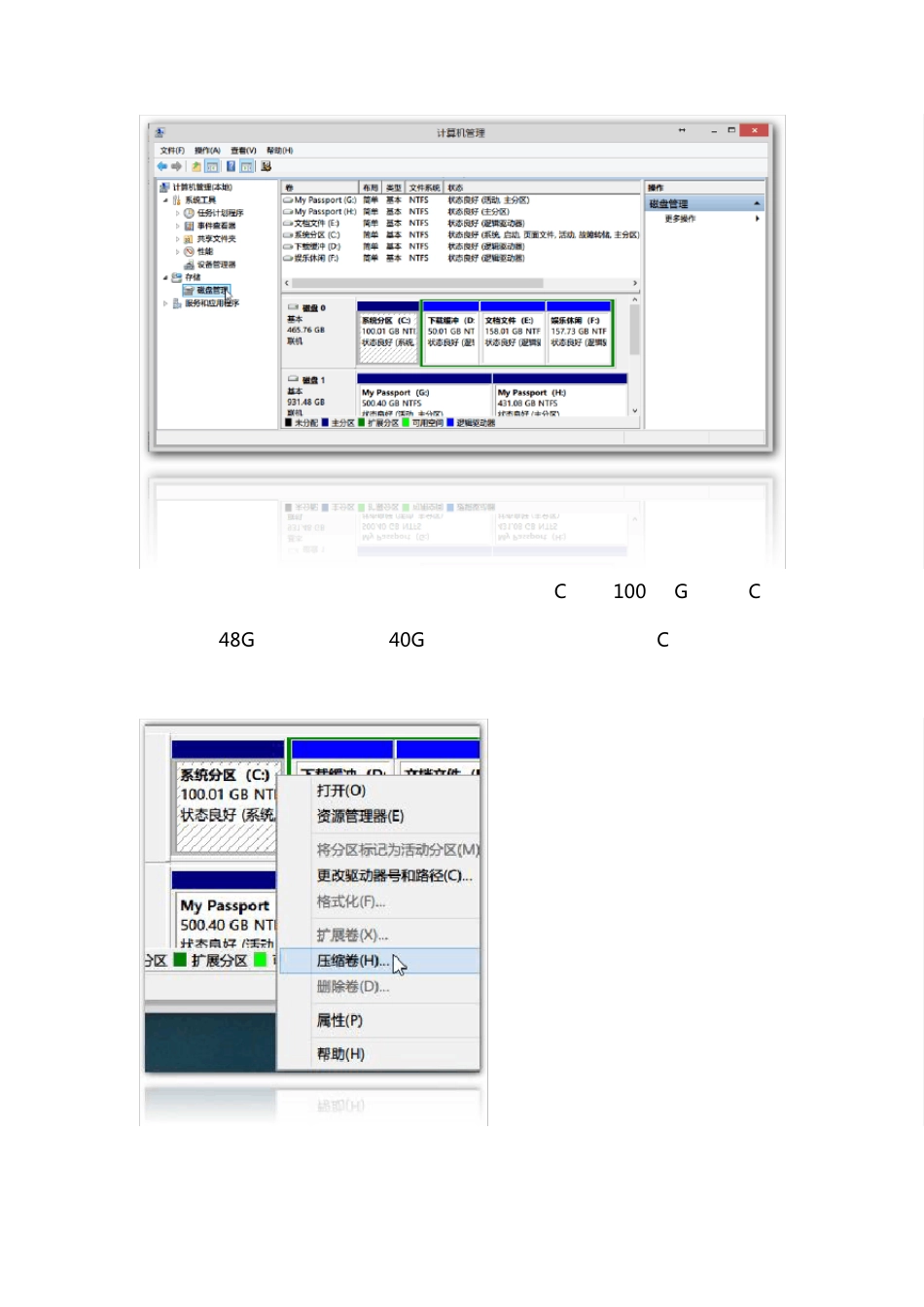Expand the 共享文件夹 node arrow
The height and width of the screenshot is (1307, 924).
177,238
